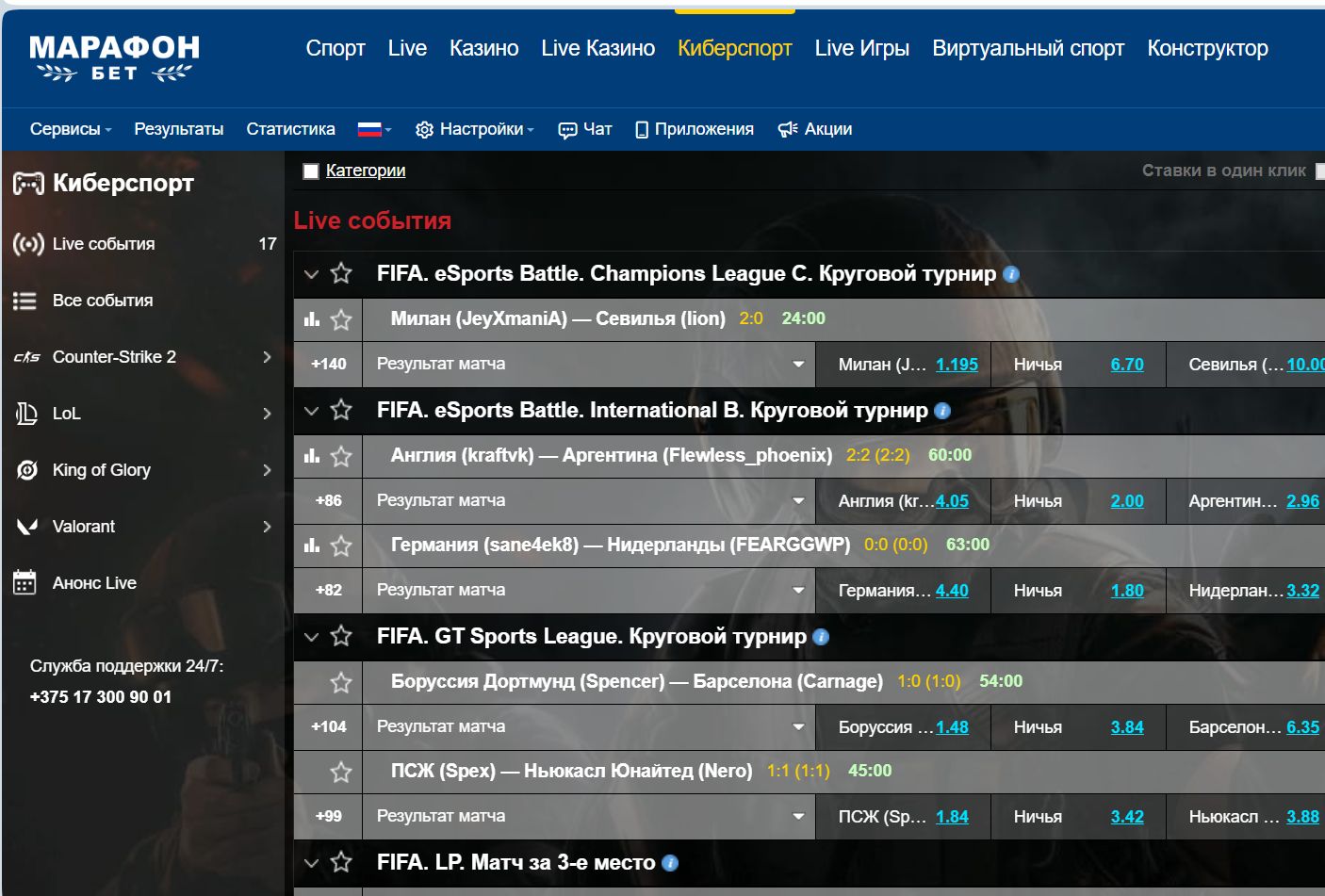
Task: Show +86 more markets for Англия match
Action: (328, 501)
